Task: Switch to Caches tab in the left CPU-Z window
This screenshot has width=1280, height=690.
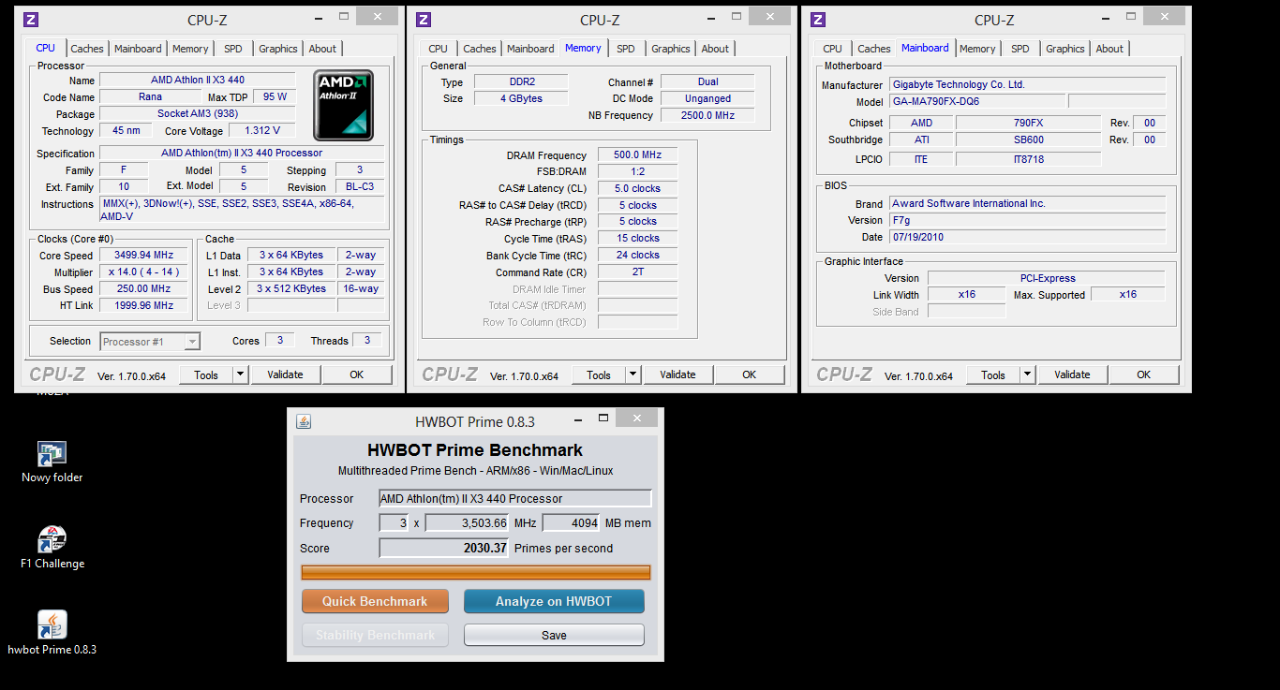Action: [x=87, y=48]
